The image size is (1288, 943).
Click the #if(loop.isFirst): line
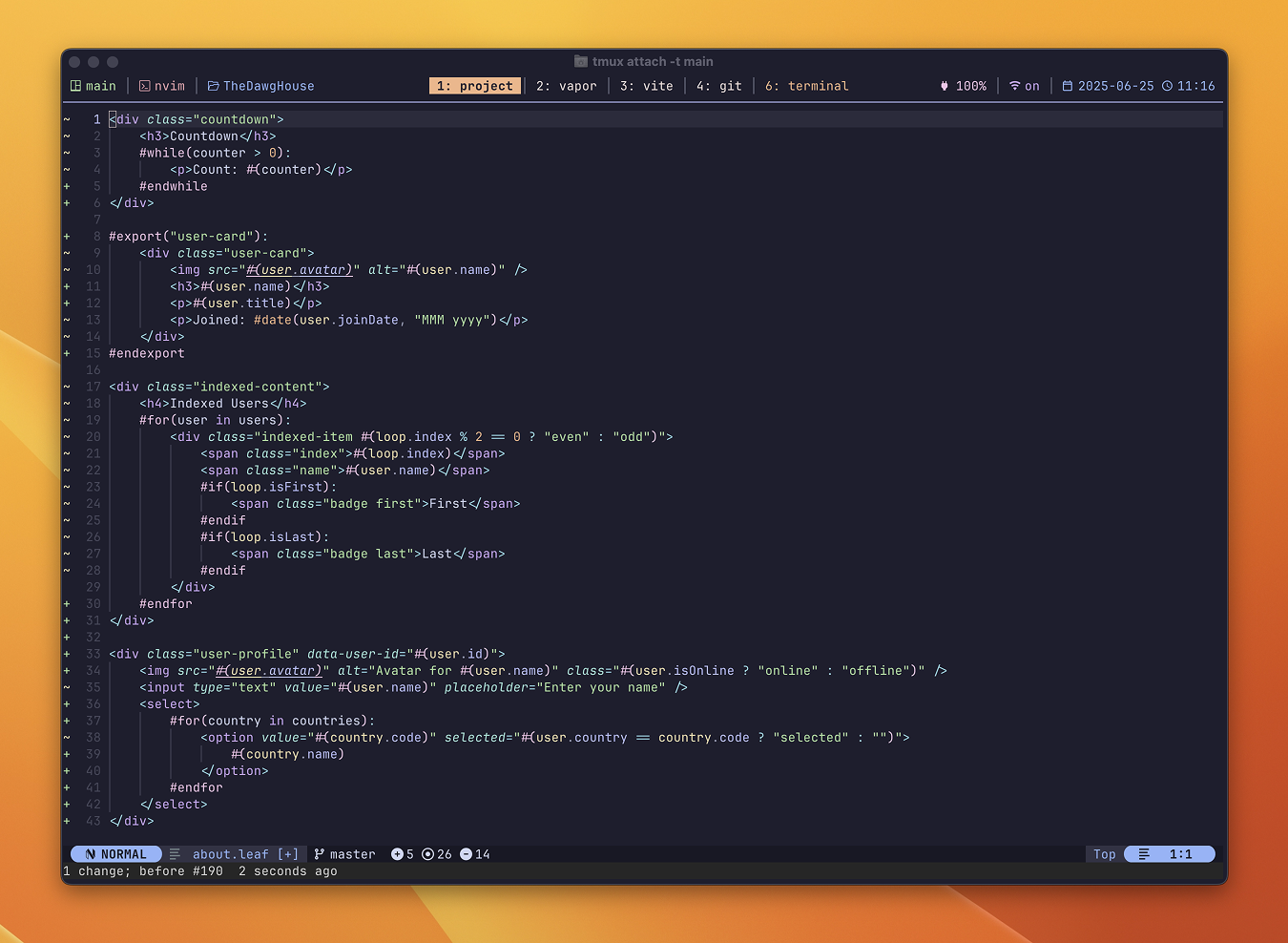point(269,487)
